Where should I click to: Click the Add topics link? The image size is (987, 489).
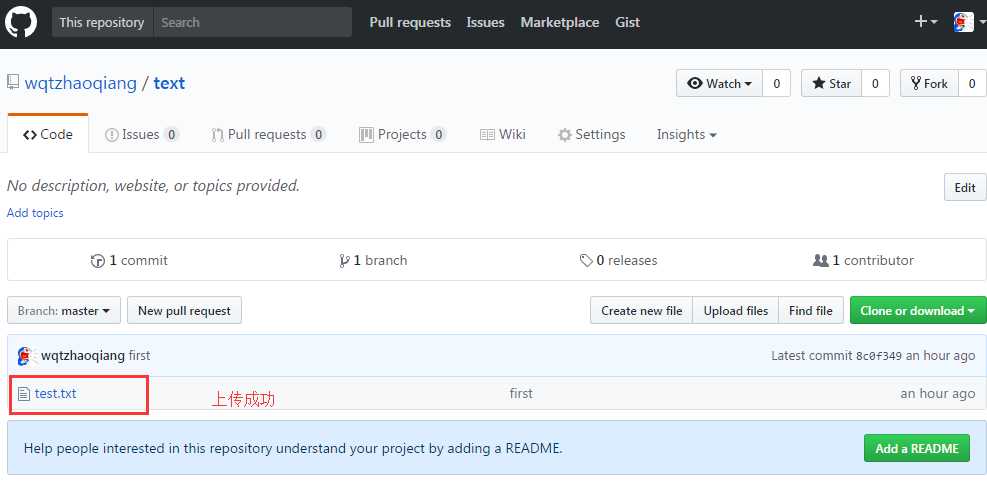tap(35, 213)
